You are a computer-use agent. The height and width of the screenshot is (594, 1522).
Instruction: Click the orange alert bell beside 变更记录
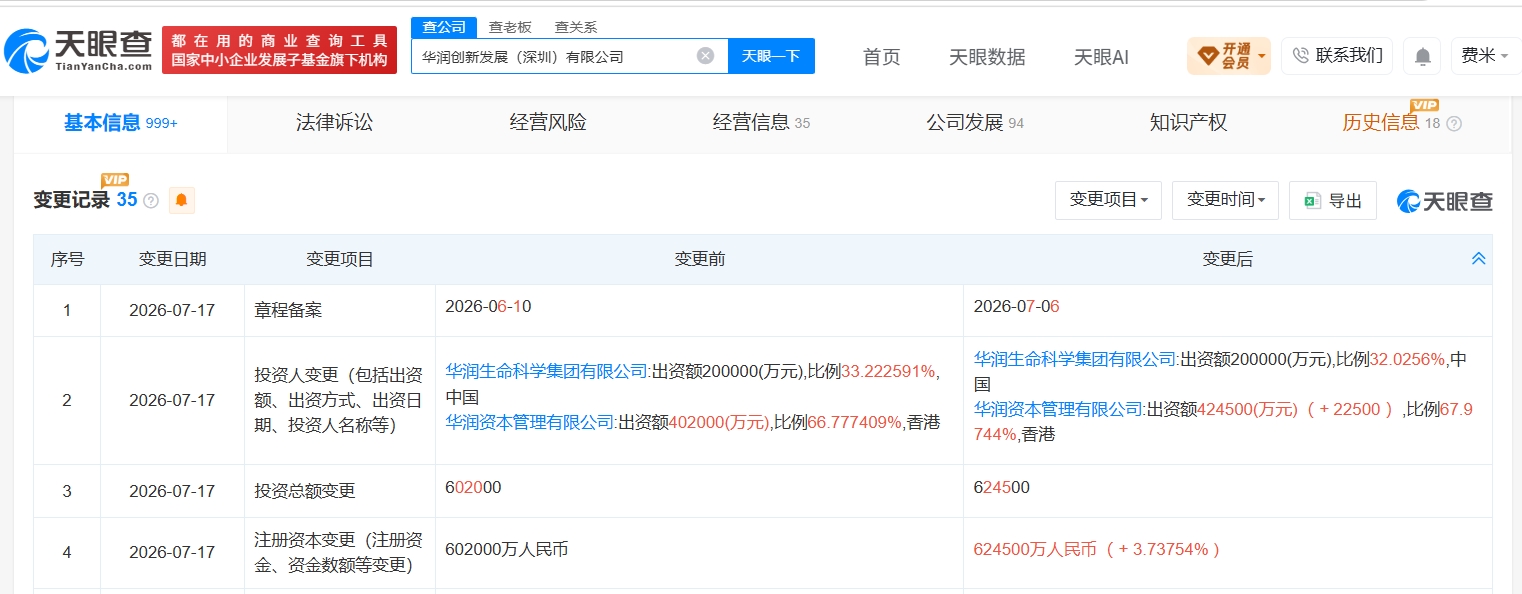pos(181,200)
